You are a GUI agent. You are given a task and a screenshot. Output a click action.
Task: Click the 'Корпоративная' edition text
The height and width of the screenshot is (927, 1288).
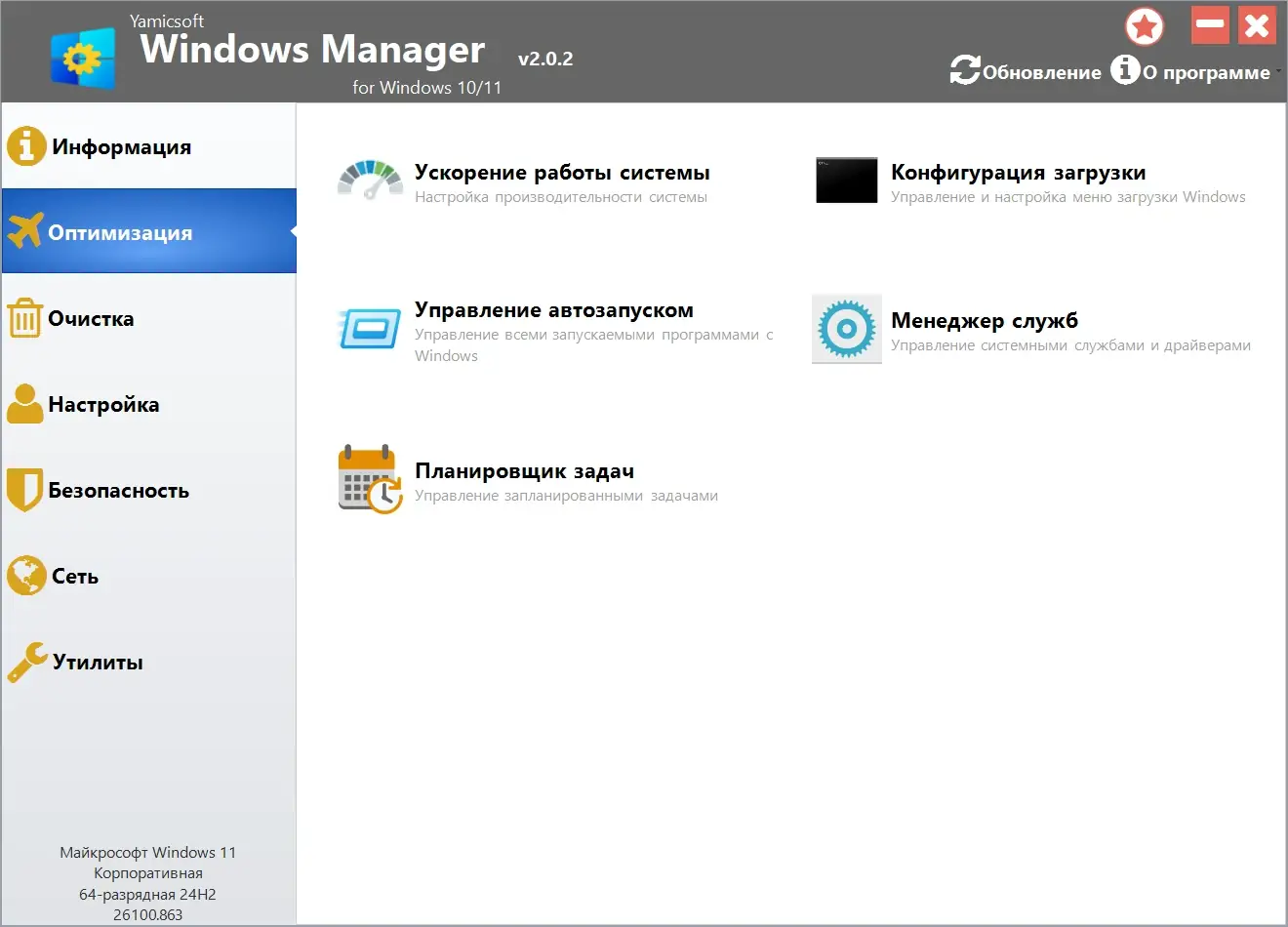point(148,873)
